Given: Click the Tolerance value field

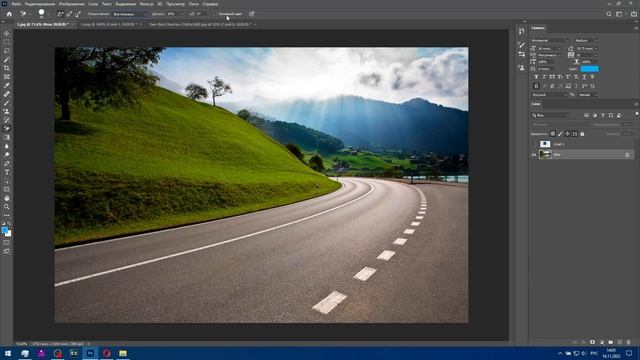Looking at the screenshot, I should tap(171, 14).
